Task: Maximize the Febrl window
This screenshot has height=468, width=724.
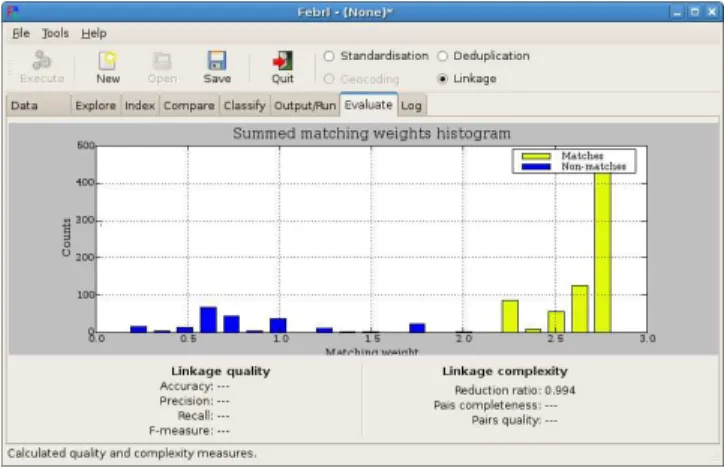Action: pos(694,12)
